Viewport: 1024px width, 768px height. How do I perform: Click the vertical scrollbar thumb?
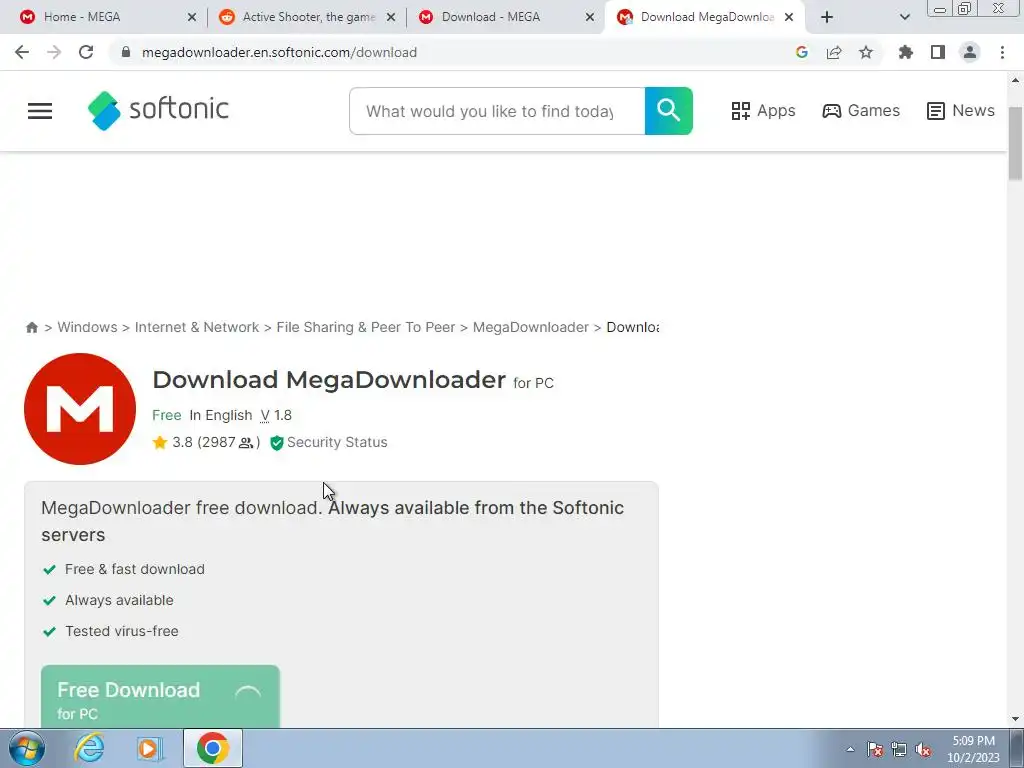[1016, 143]
